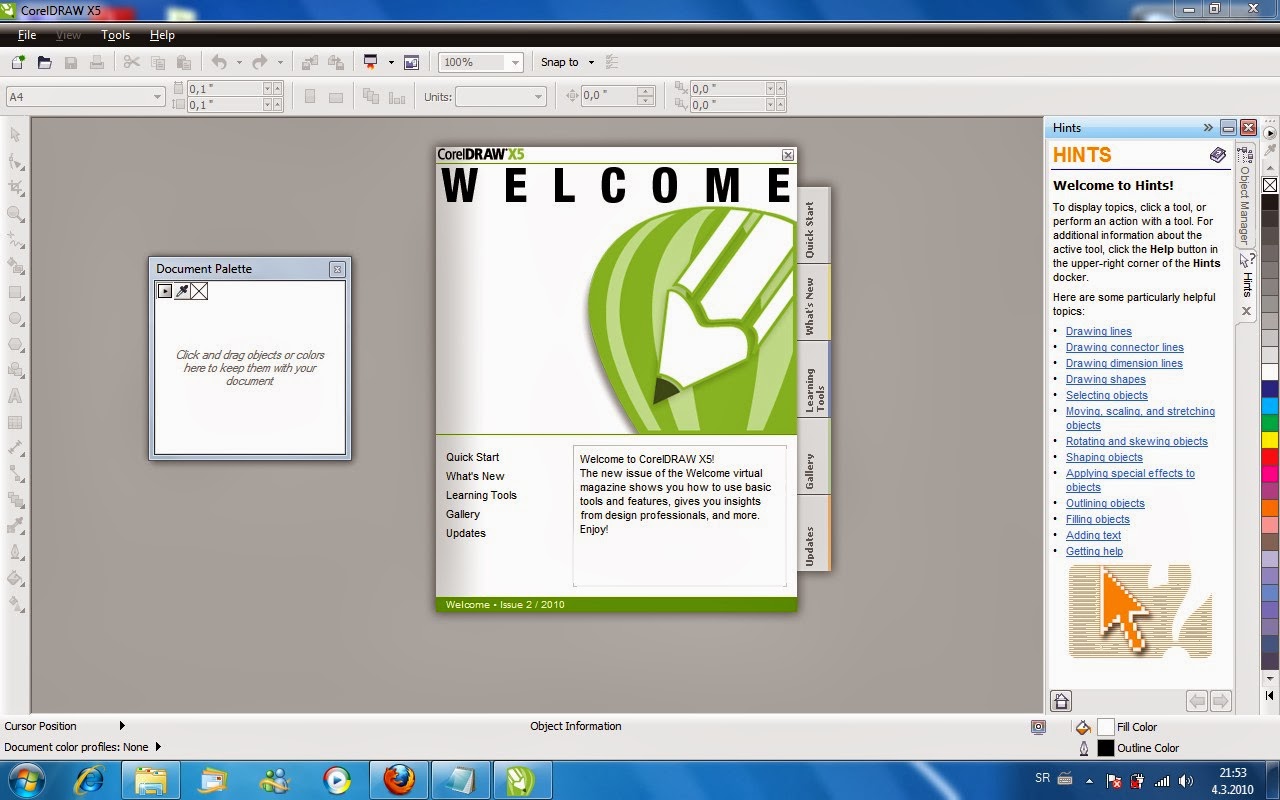
Task: Open Firefox from the taskbar
Action: click(x=398, y=779)
